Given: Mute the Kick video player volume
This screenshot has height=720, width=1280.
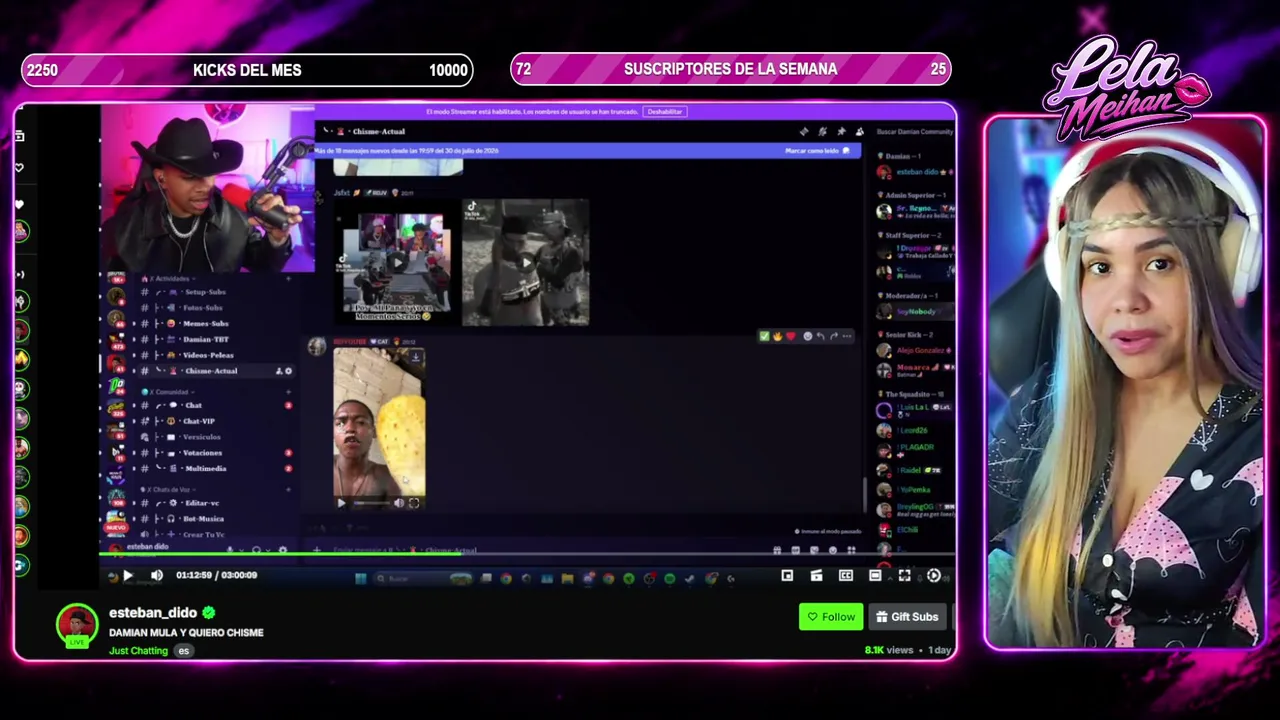Looking at the screenshot, I should point(157,575).
